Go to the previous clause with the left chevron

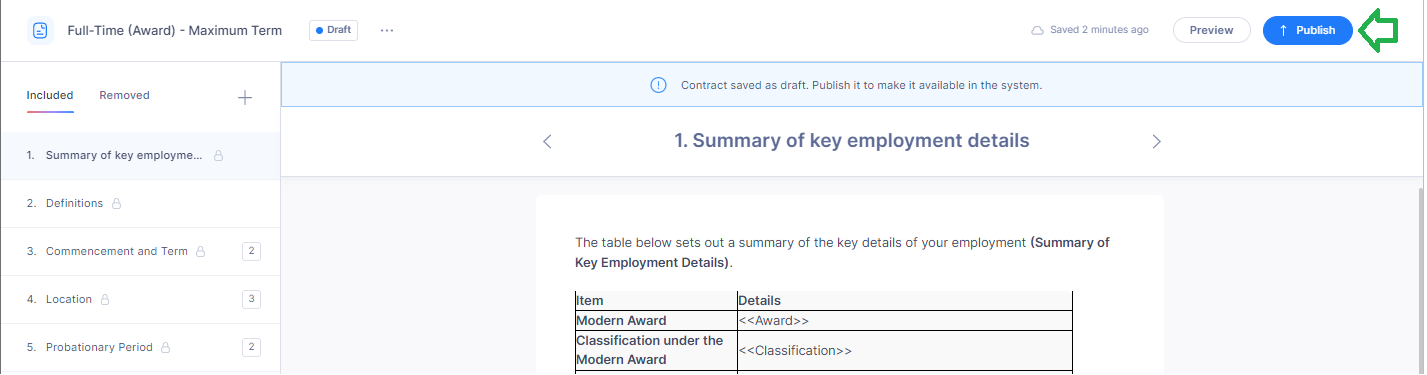click(x=547, y=141)
